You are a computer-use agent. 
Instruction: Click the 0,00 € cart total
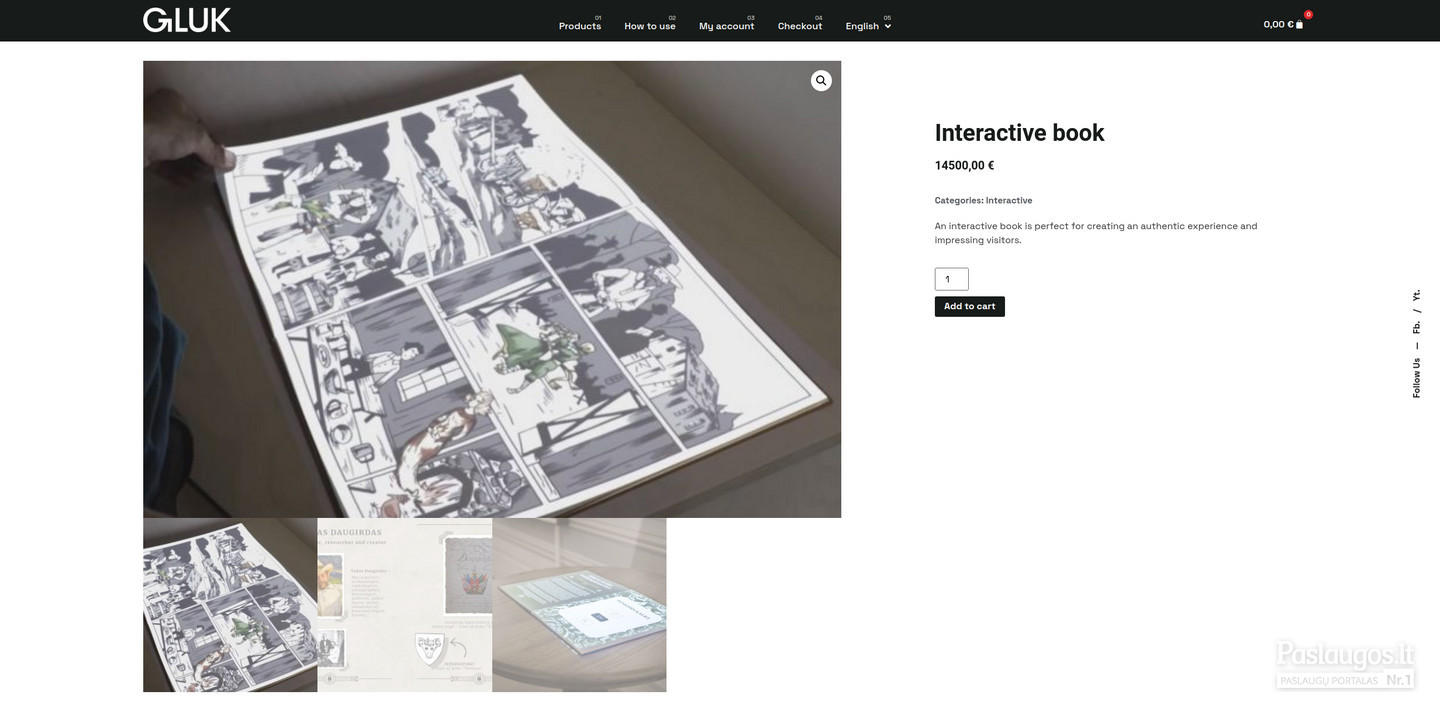point(1278,25)
